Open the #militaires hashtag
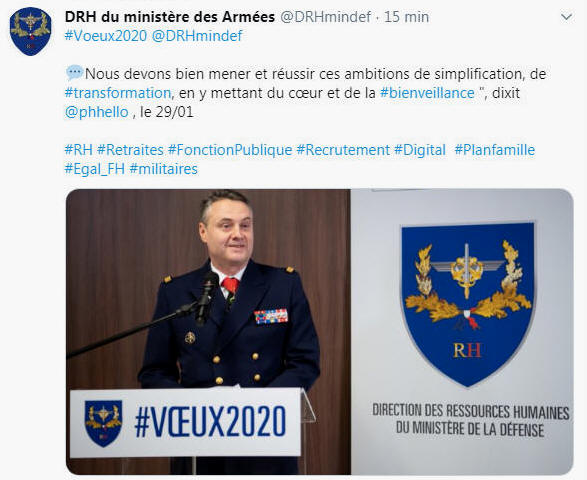The width and height of the screenshot is (587, 480). (x=164, y=169)
